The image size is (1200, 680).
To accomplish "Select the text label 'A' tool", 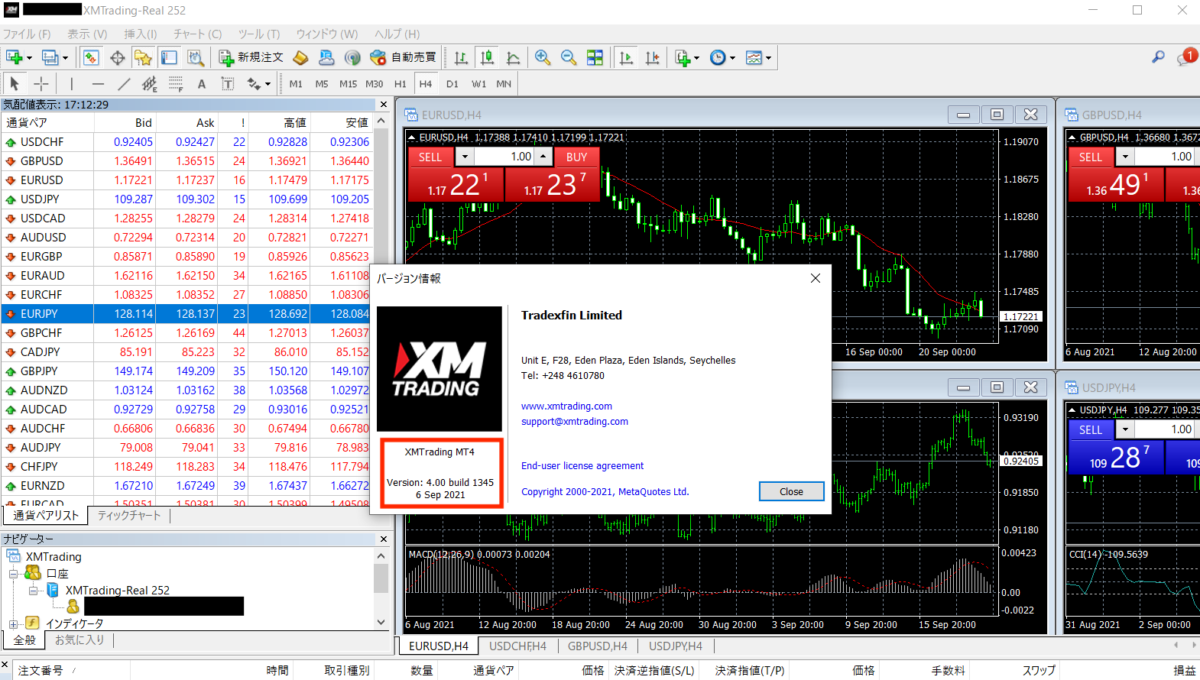I will tap(201, 84).
